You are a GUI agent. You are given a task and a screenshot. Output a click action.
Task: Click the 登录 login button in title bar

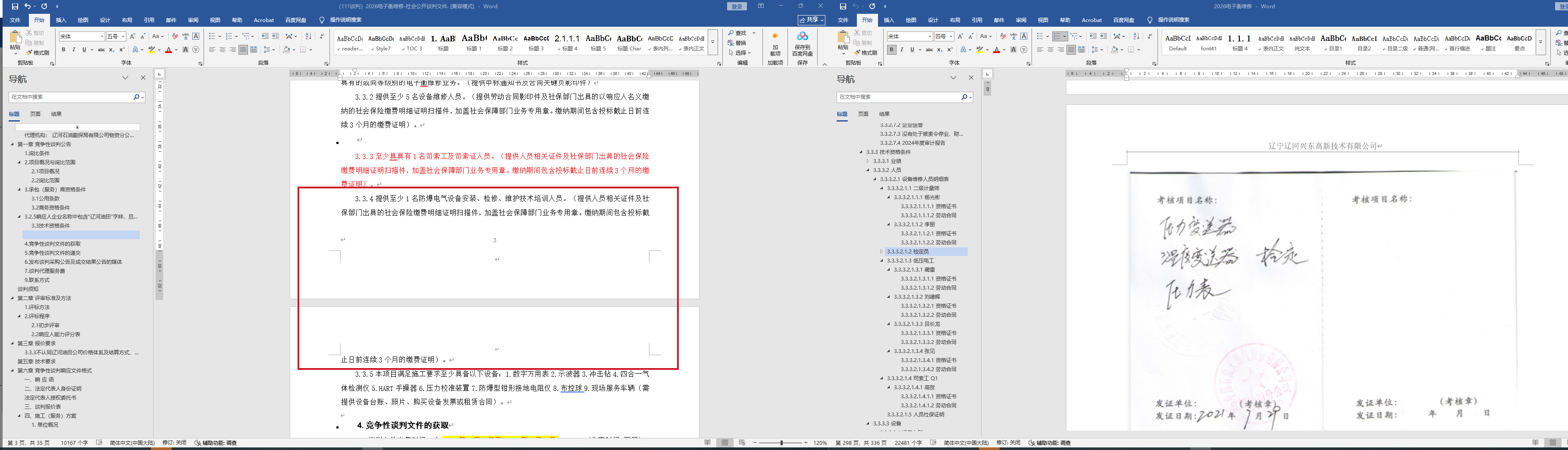[737, 6]
